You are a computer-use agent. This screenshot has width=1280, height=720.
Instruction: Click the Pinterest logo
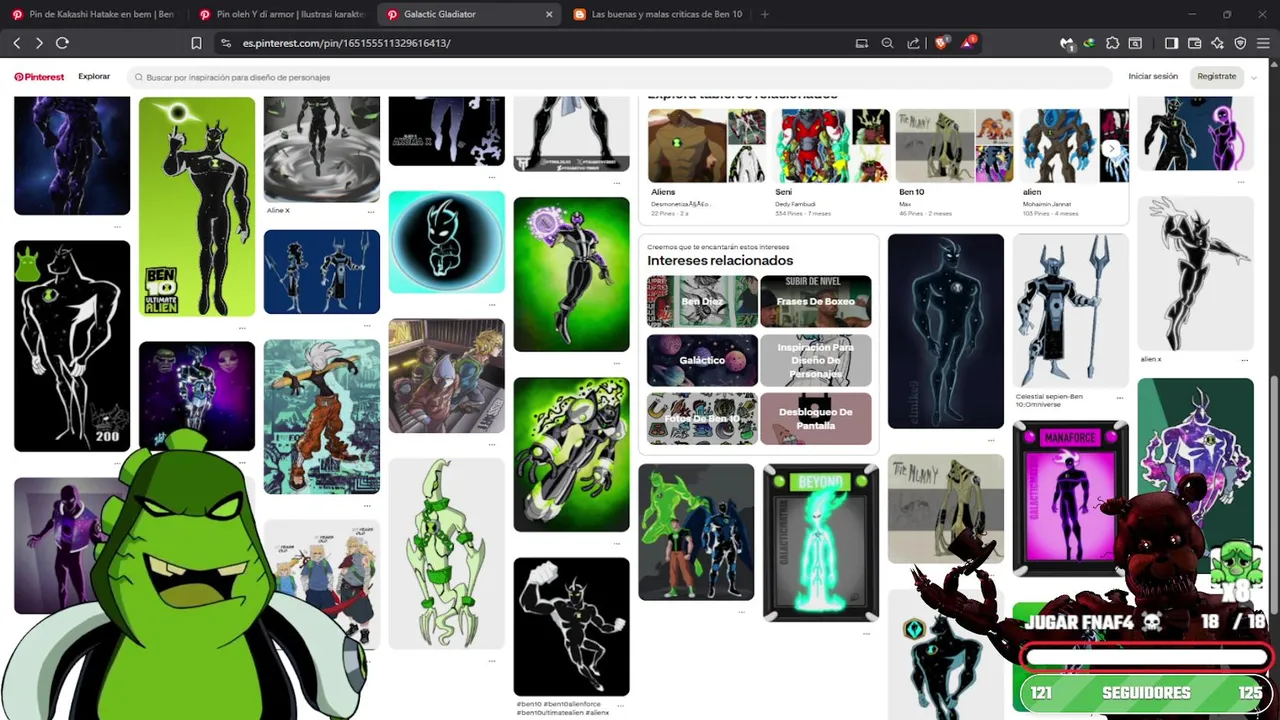39,77
